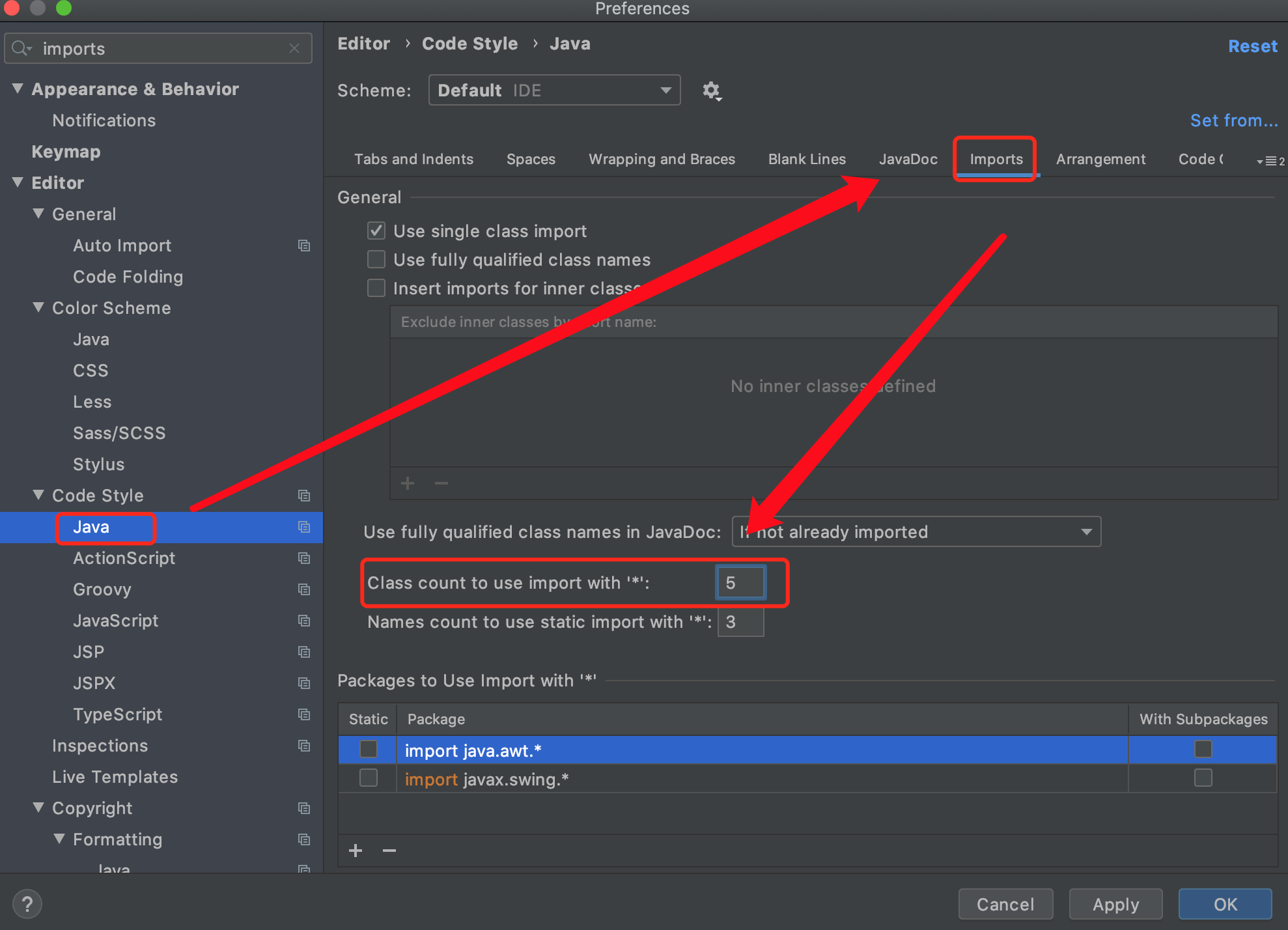Viewport: 1288px width, 930px height.
Task: Switch to the Spaces tab
Action: (x=531, y=160)
